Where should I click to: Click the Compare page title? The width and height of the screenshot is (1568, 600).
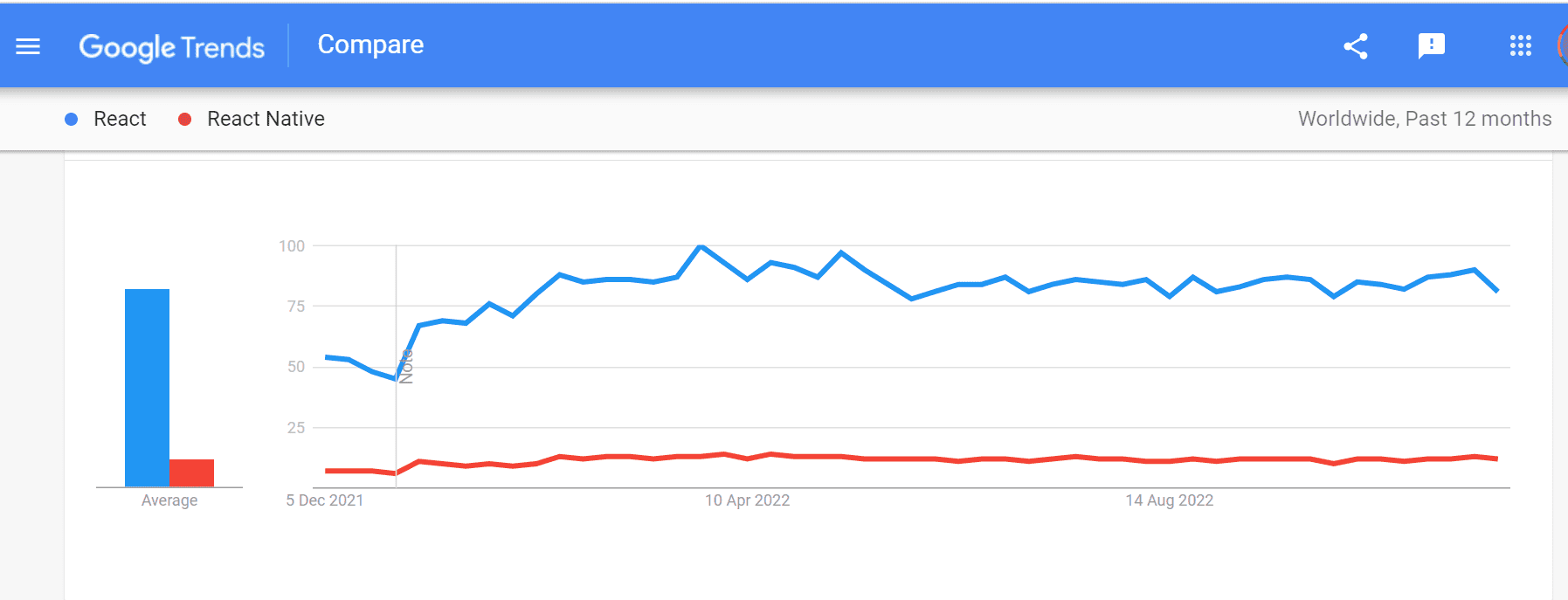(370, 45)
